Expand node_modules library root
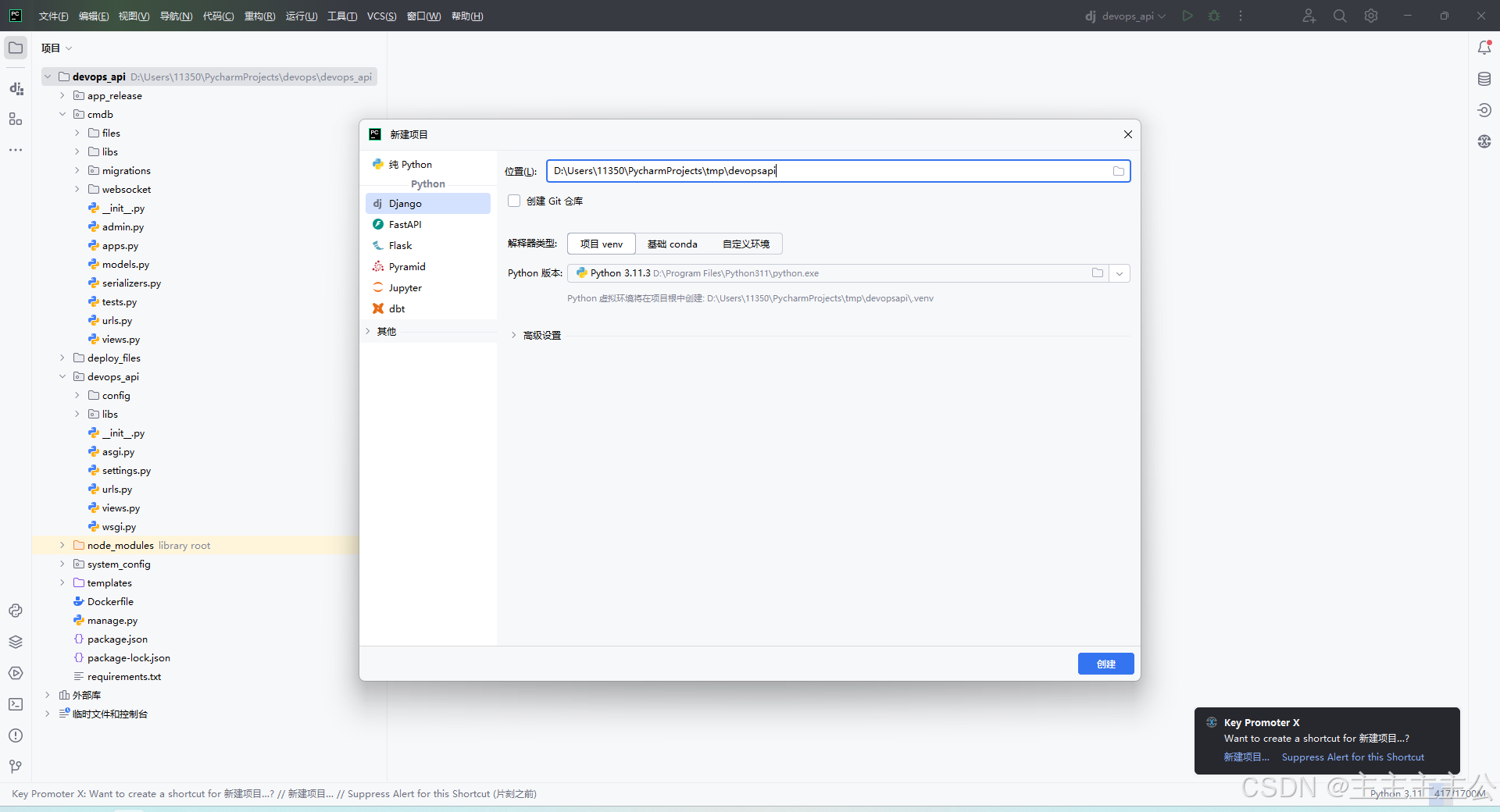The width and height of the screenshot is (1500, 812). pos(62,545)
